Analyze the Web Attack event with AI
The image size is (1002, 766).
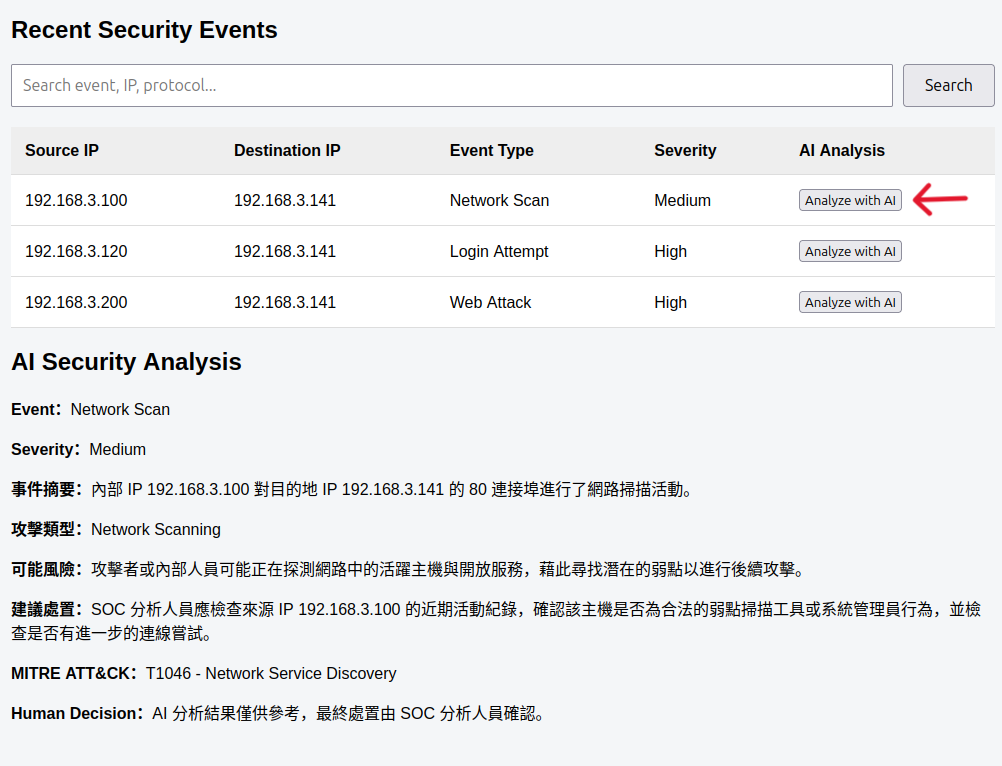click(850, 302)
